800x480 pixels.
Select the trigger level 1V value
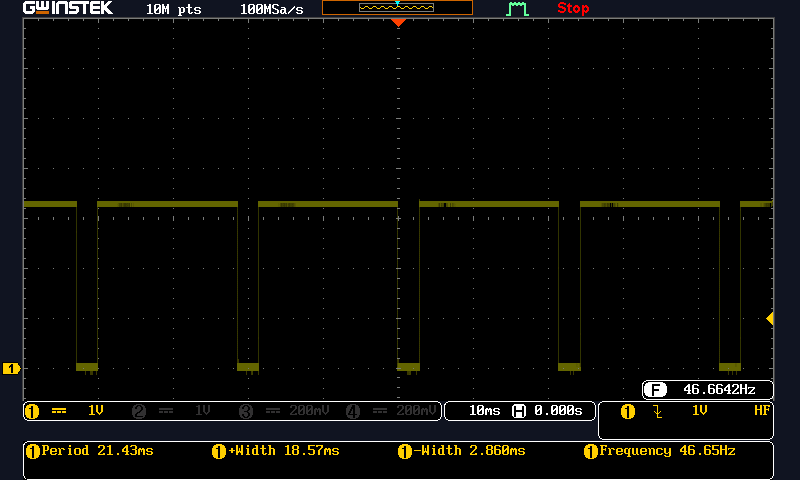pos(699,411)
